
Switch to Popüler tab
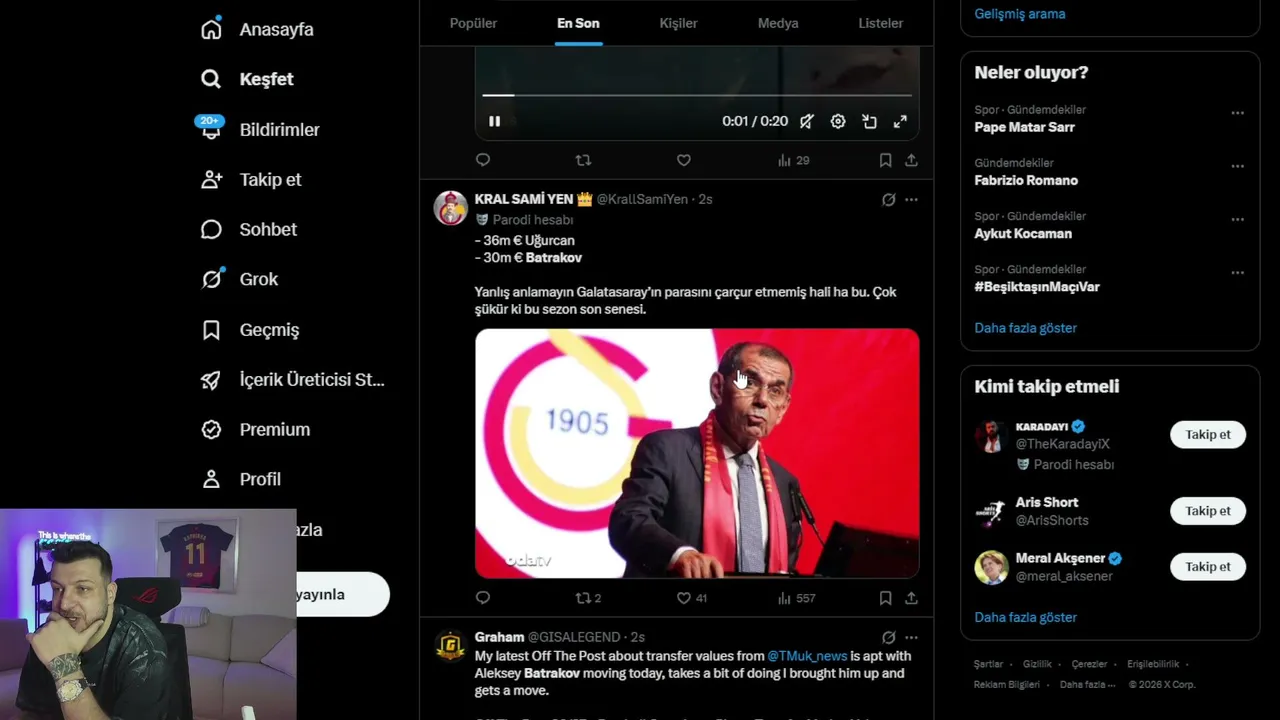[473, 23]
